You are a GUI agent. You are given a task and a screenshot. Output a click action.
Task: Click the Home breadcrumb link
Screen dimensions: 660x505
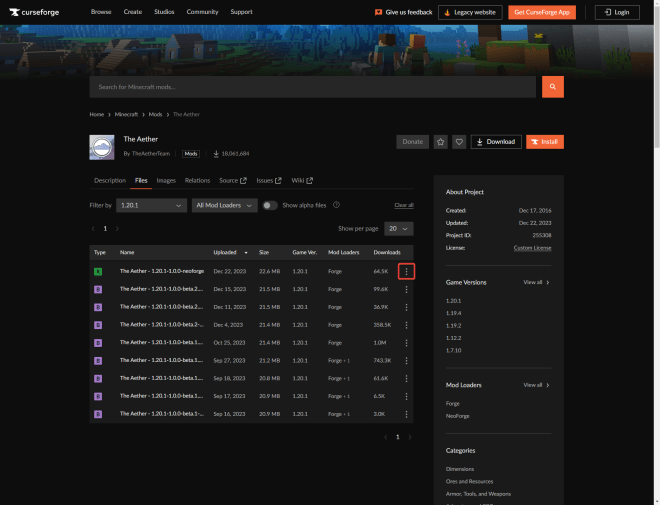96,114
